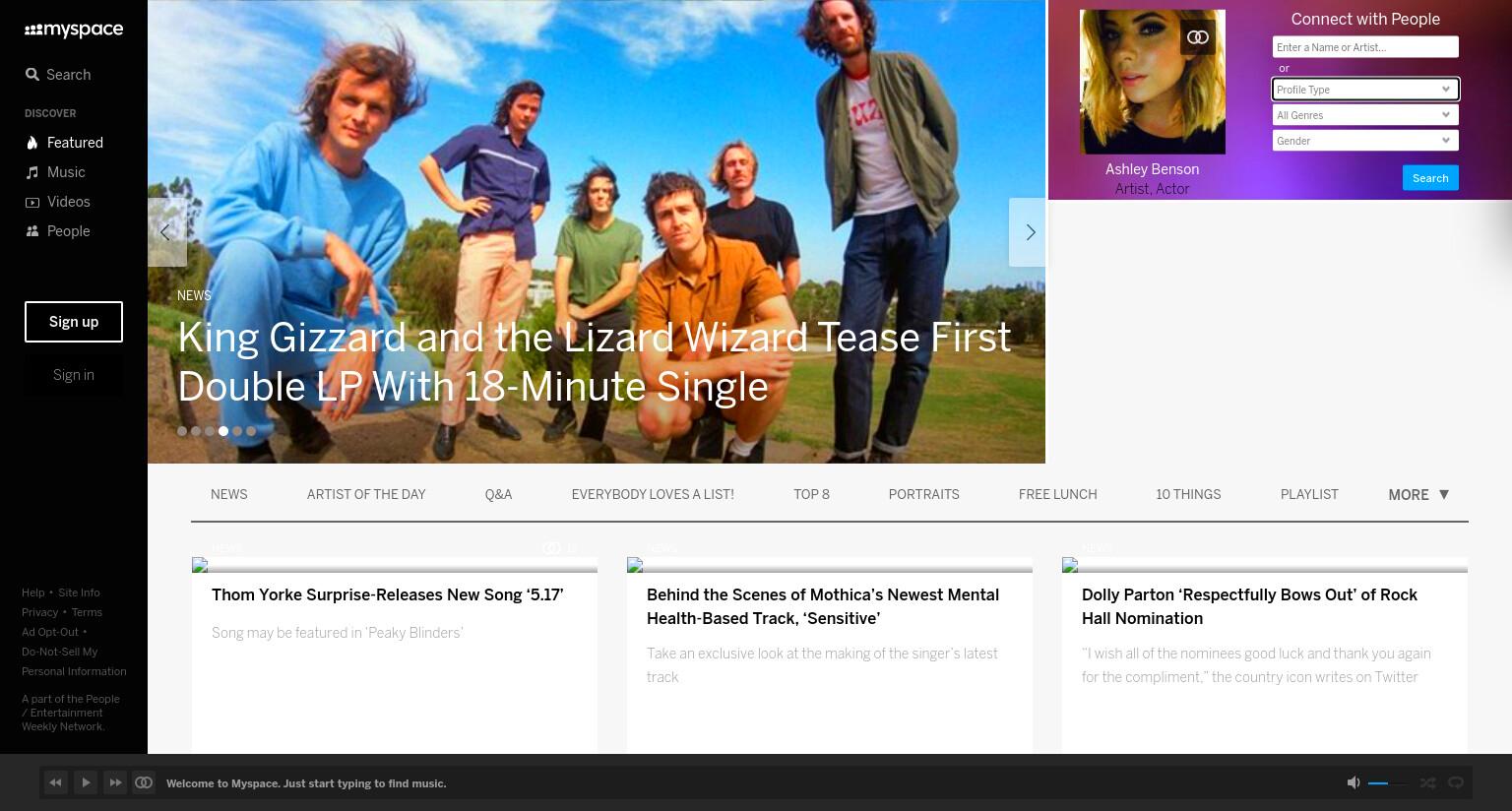Connect with Ashley Benson icon
Viewport: 1512px width, 811px height.
1198,37
